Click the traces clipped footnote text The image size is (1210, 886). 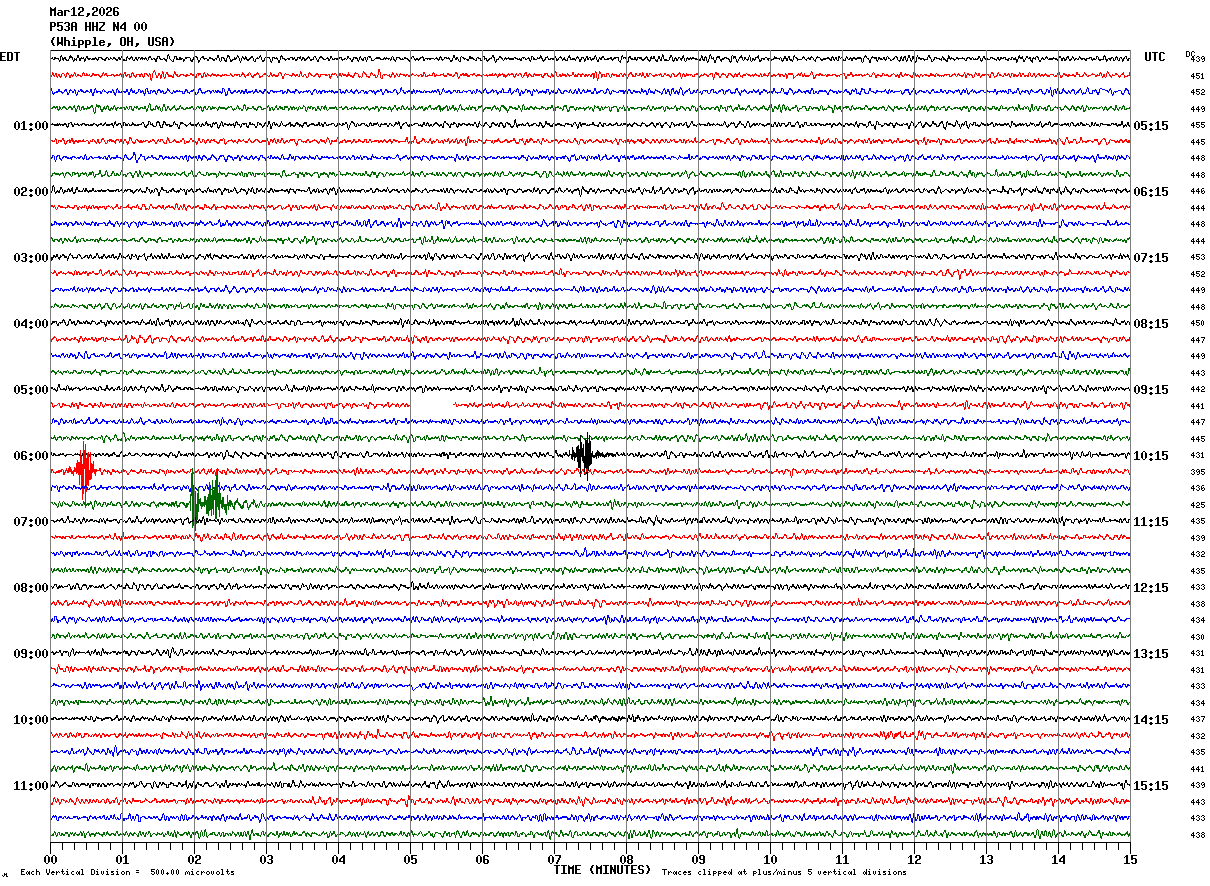pos(784,873)
